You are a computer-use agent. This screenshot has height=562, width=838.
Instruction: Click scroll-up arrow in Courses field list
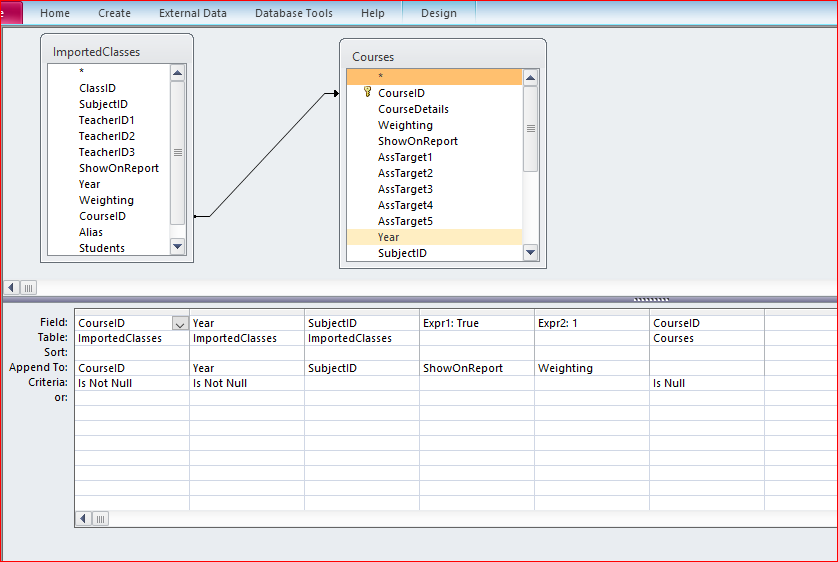pyautogui.click(x=530, y=78)
